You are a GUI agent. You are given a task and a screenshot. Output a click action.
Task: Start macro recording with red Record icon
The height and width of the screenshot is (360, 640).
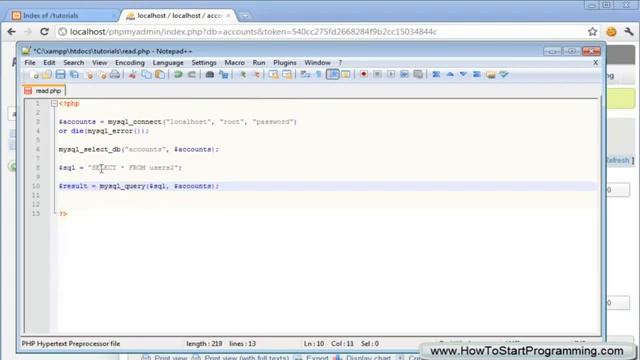click(x=364, y=75)
